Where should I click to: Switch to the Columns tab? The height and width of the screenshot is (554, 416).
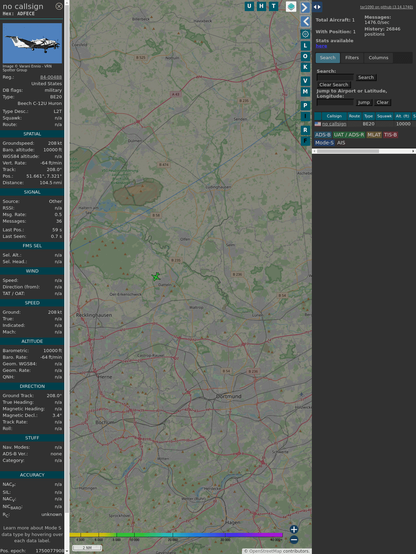(378, 58)
